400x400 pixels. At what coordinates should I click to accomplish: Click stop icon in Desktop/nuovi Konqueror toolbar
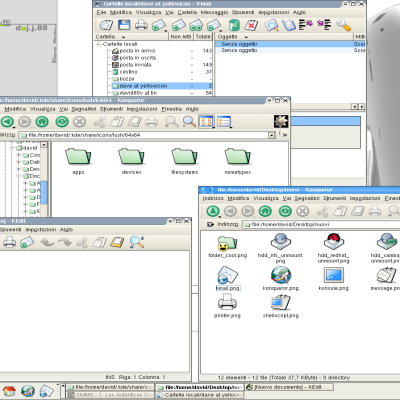click(303, 211)
